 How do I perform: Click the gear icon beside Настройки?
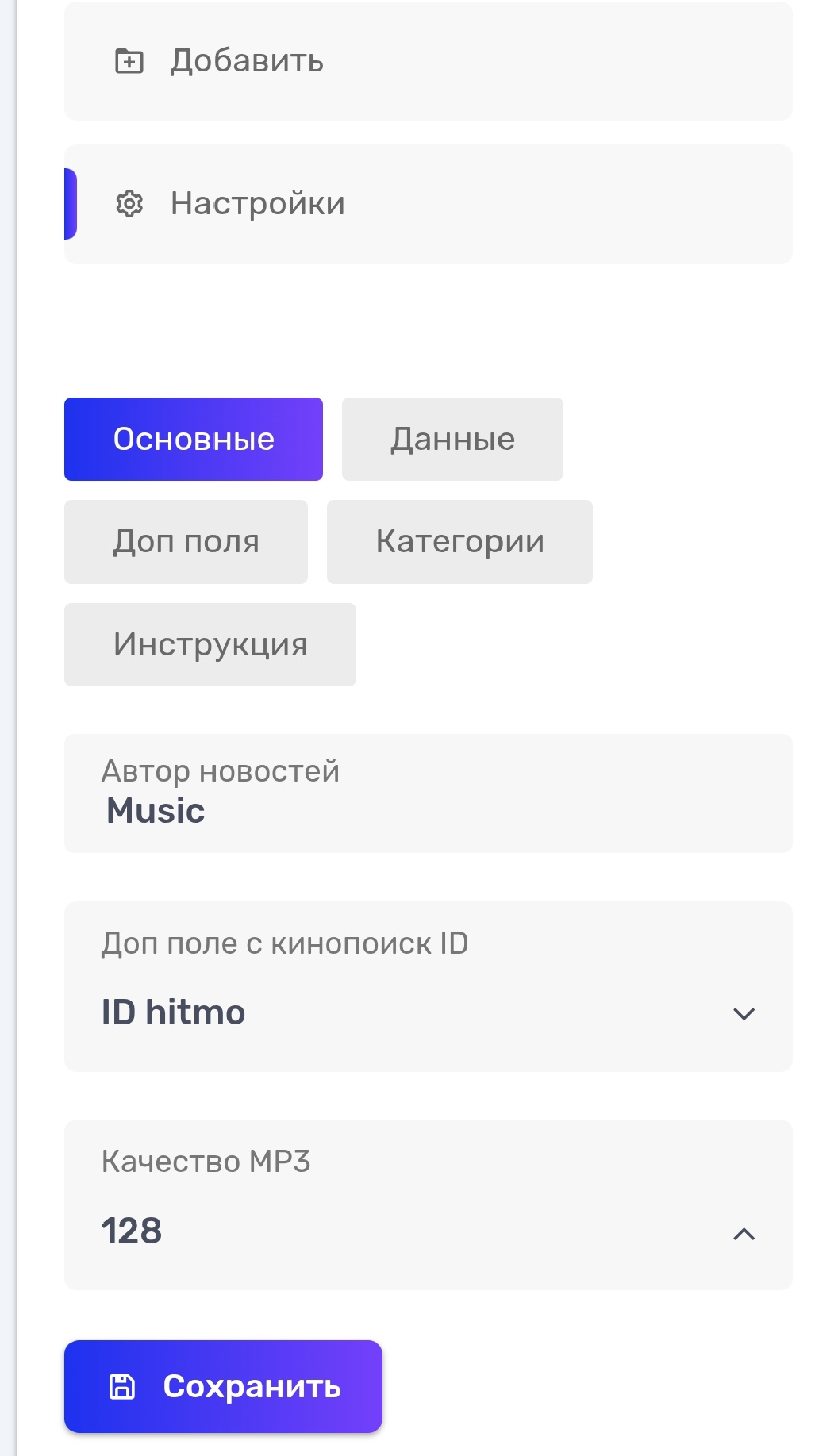click(129, 204)
